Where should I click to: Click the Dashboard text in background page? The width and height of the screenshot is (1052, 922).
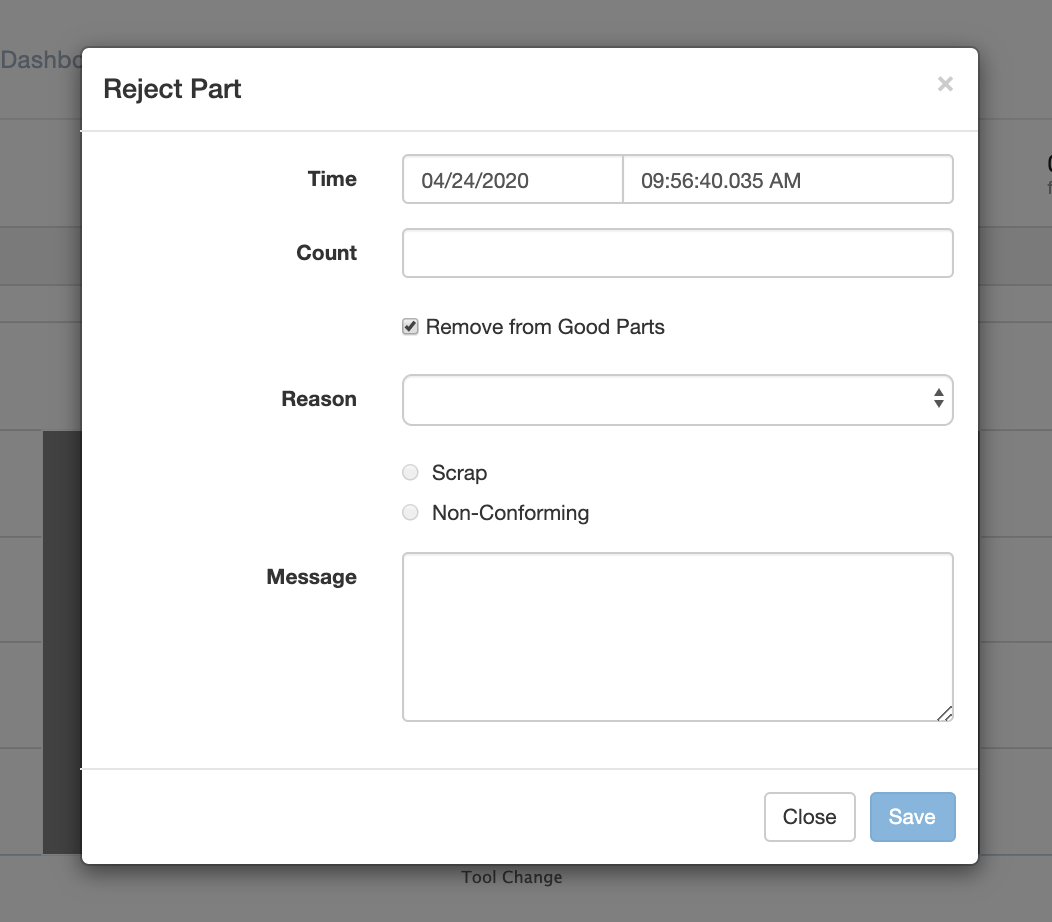click(x=41, y=60)
